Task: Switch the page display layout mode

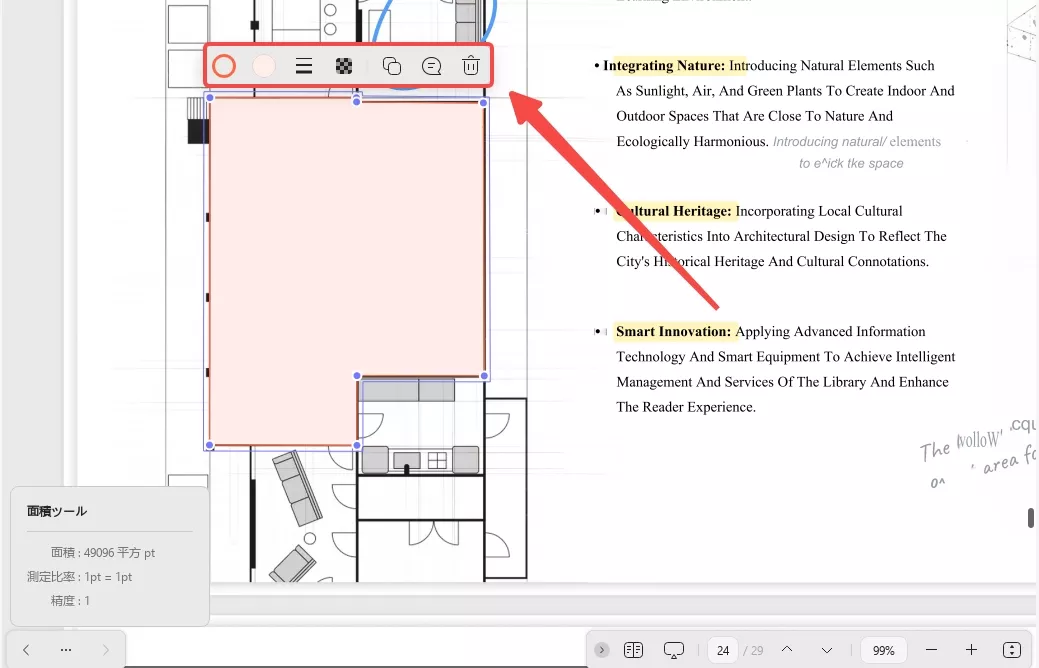Action: point(633,650)
